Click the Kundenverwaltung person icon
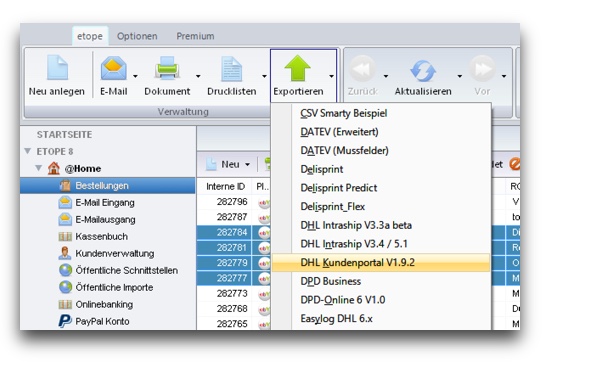The height and width of the screenshot is (376, 612). click(65, 253)
